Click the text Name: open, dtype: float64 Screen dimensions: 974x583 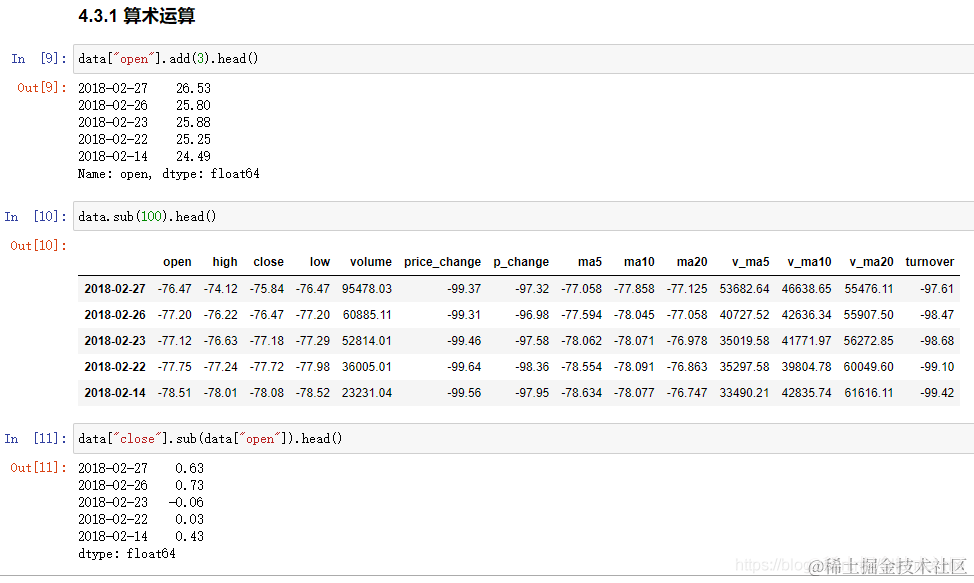[168, 174]
